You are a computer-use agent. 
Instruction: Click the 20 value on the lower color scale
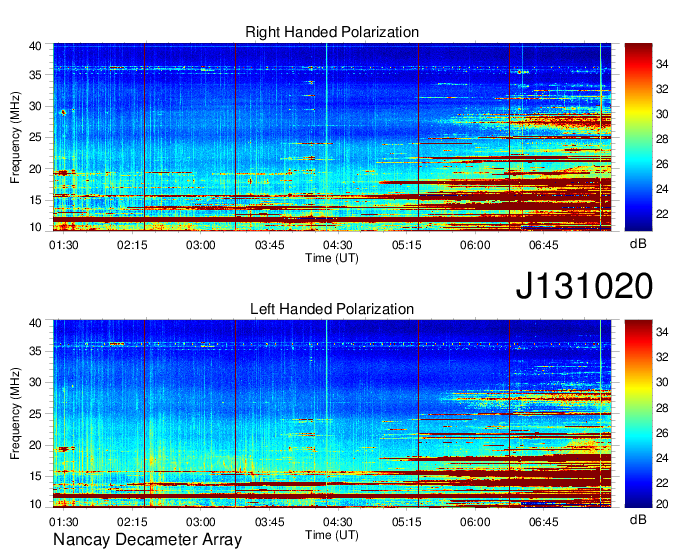click(662, 503)
